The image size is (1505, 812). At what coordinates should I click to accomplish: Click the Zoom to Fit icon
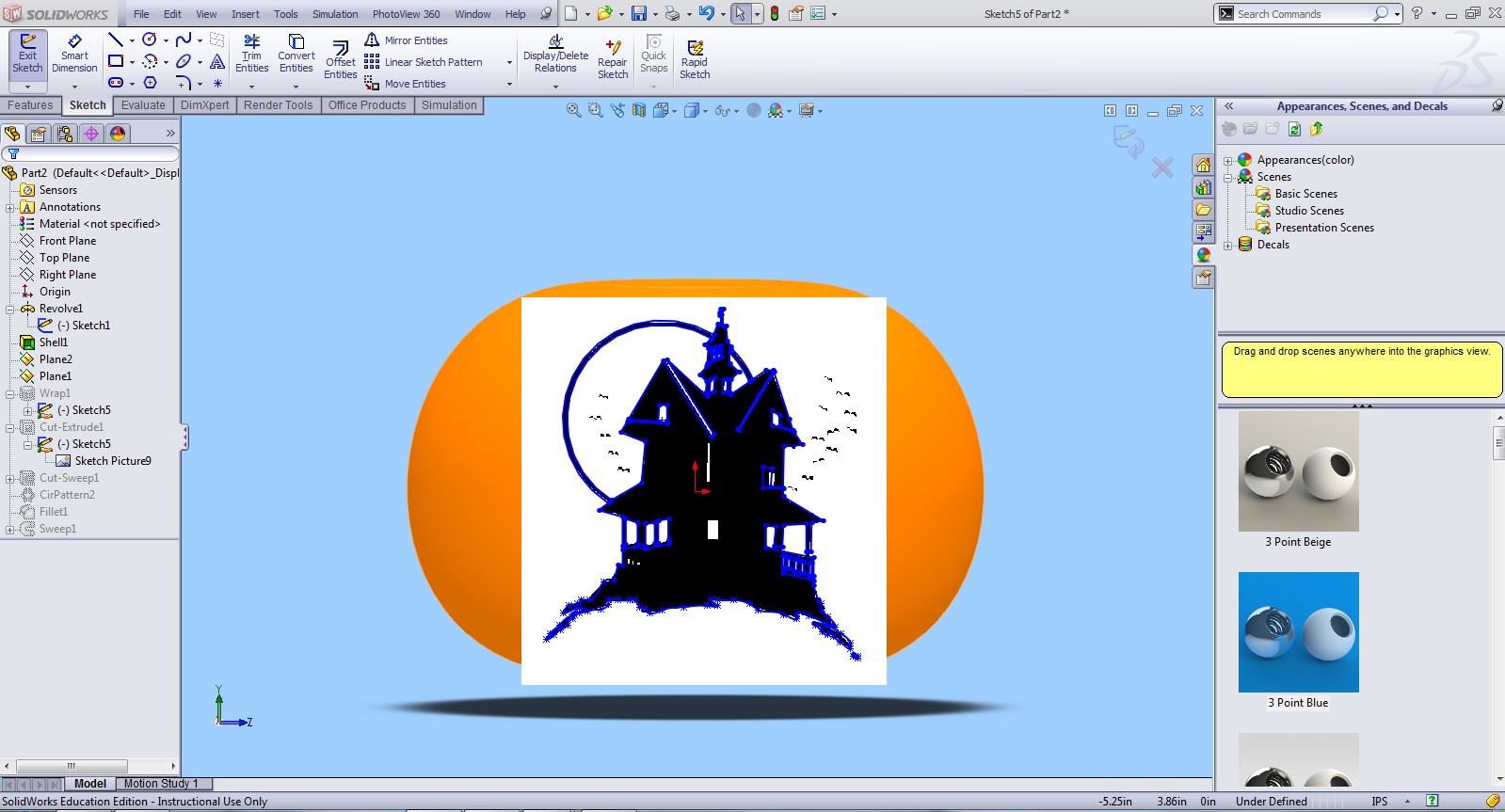pos(573,110)
